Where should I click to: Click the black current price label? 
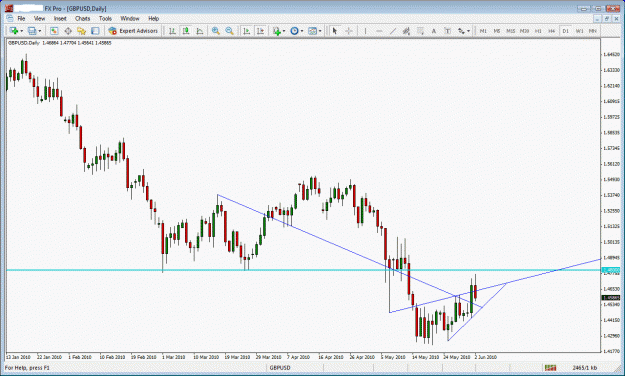(611, 298)
